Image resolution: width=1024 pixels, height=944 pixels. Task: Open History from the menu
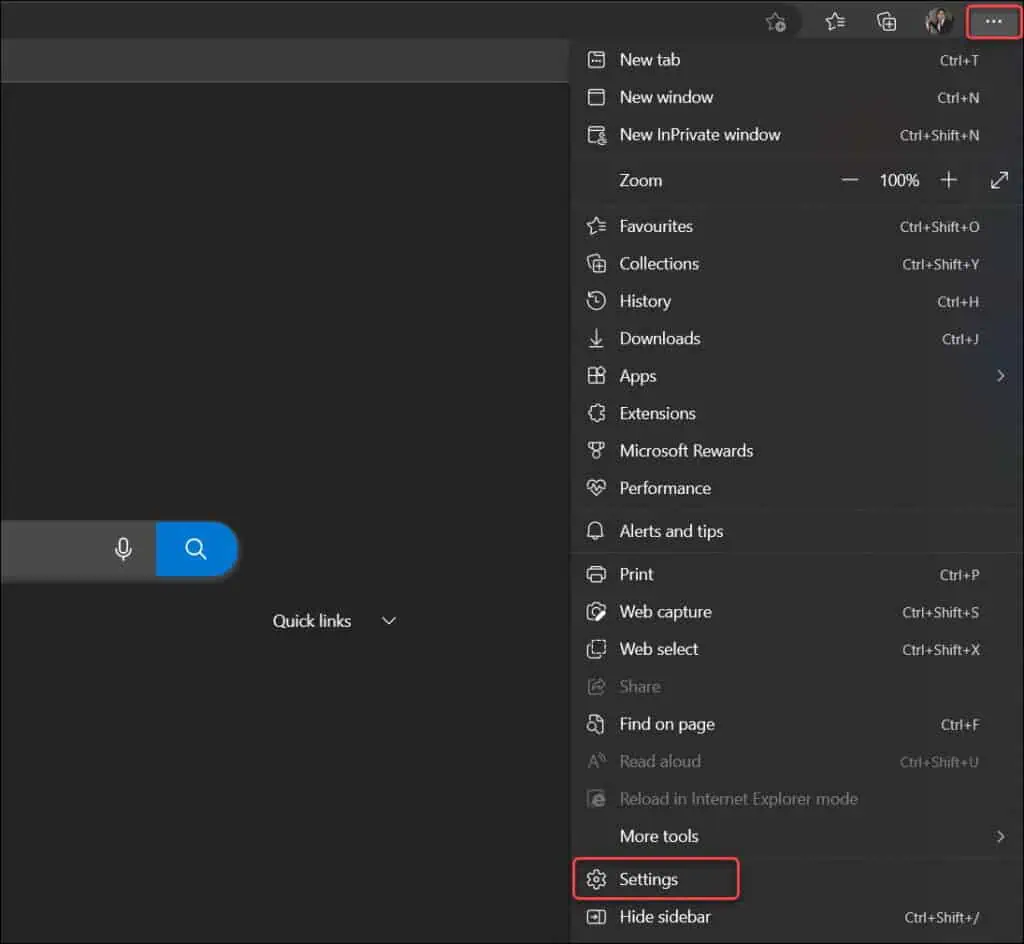tap(797, 301)
